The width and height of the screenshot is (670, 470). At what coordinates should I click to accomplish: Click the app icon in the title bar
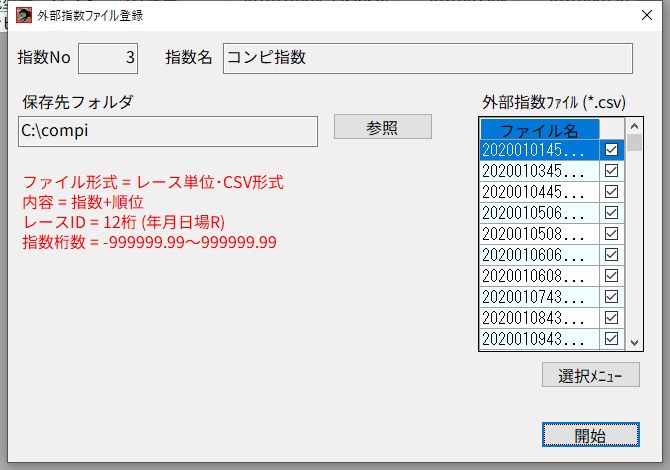click(24, 15)
